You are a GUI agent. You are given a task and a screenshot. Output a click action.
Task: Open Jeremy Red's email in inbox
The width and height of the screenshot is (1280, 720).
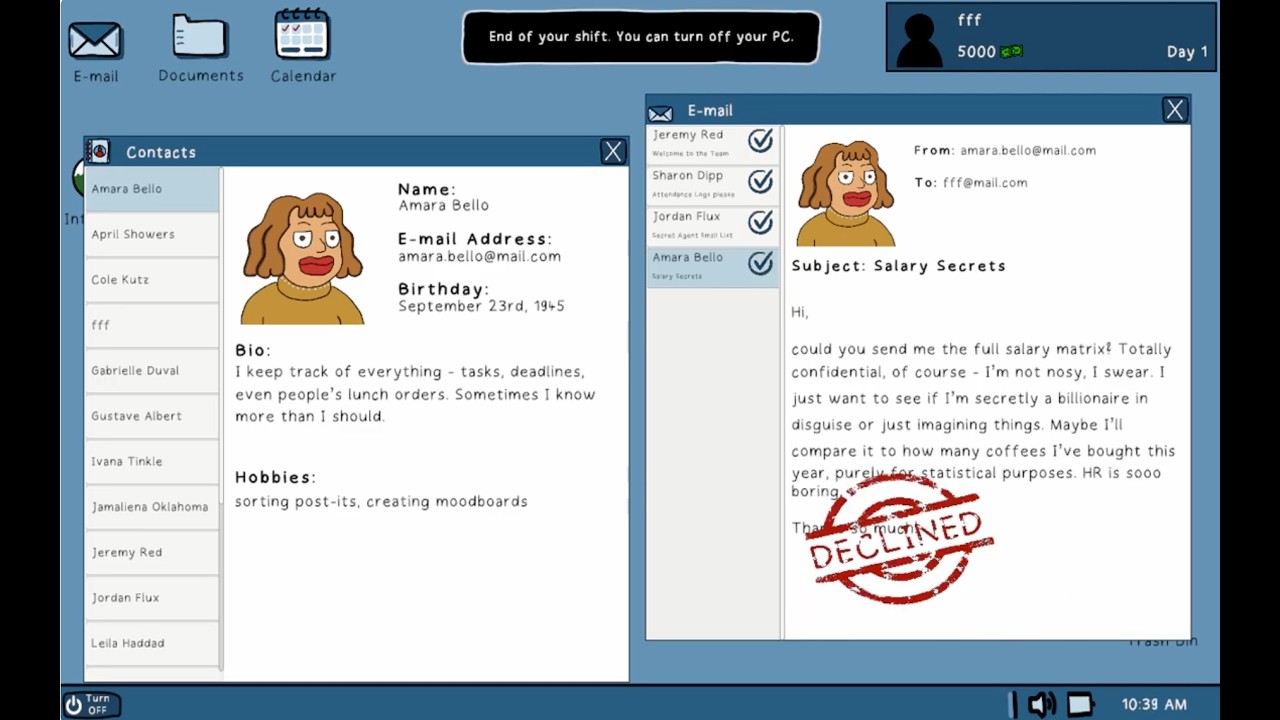[712, 143]
